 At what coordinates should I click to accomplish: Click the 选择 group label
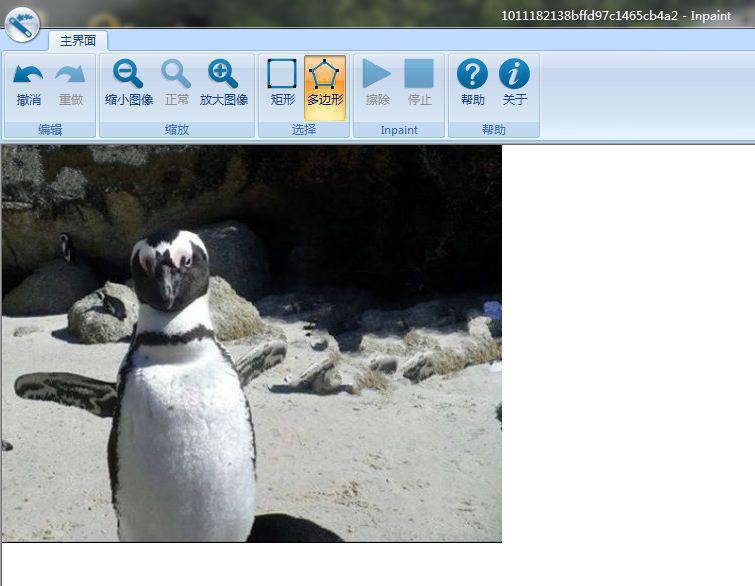[304, 130]
